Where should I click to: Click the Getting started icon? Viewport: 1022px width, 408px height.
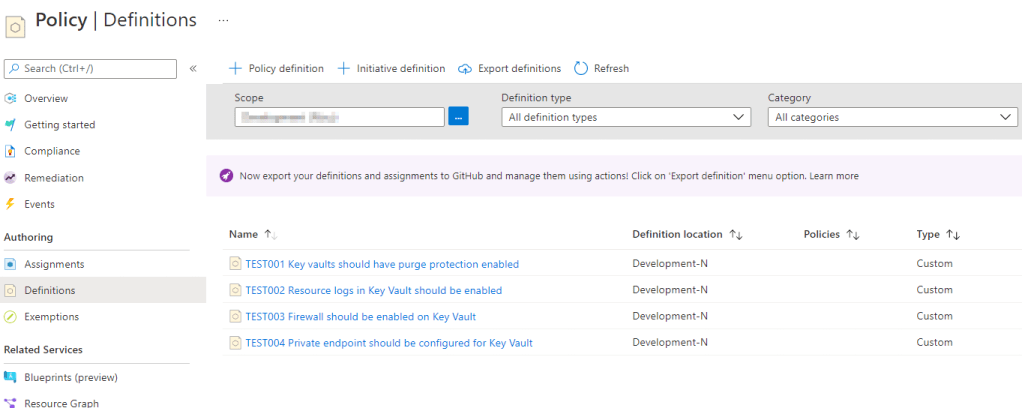pos(11,125)
